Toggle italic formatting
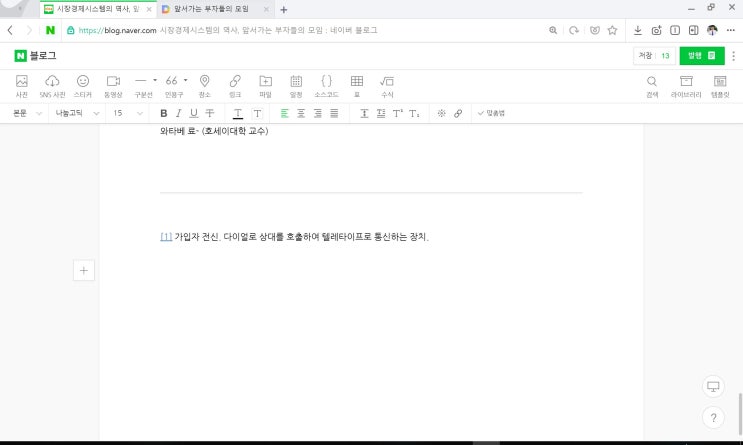 pos(179,113)
